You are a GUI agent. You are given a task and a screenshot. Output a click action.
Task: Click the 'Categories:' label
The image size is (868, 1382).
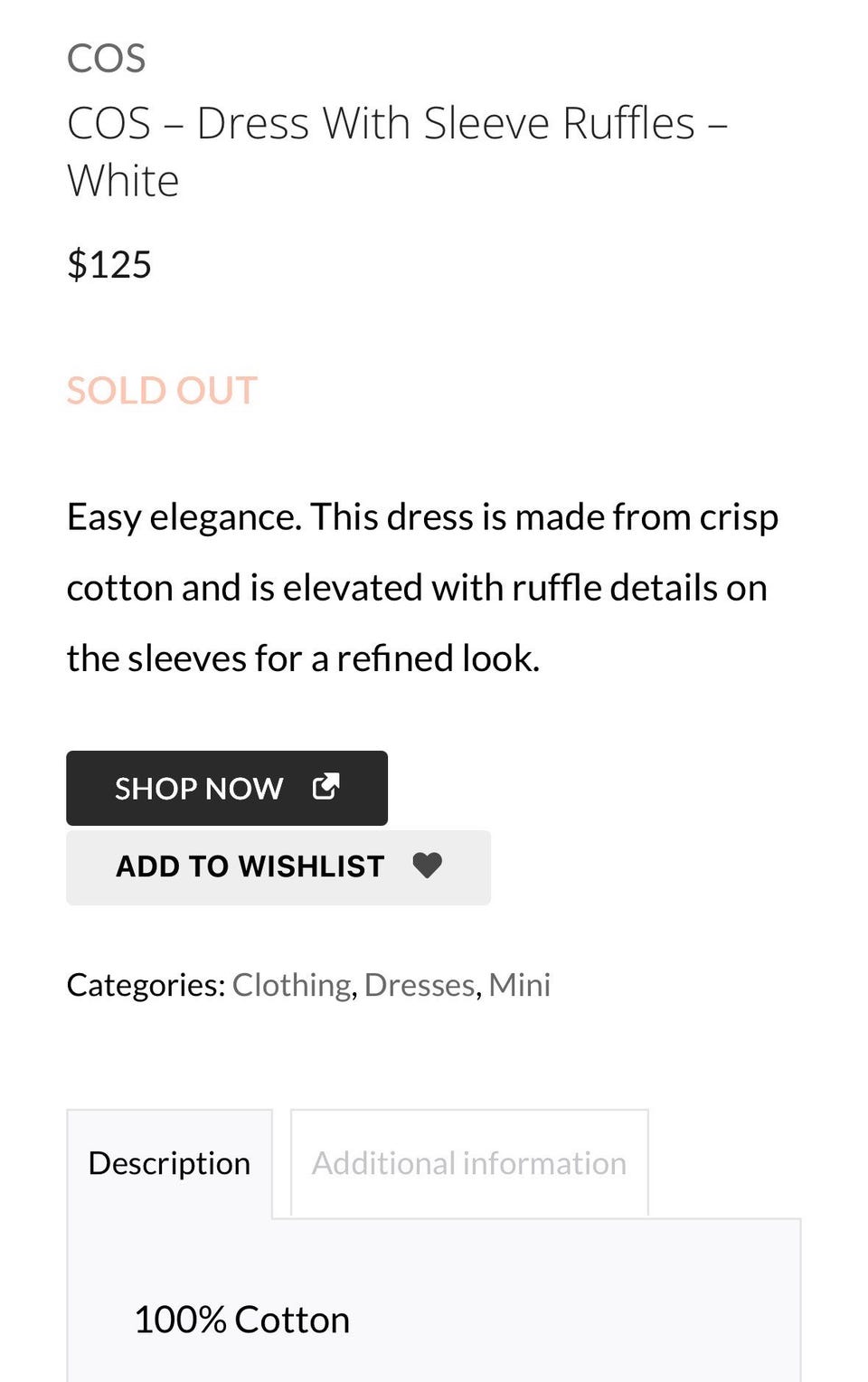tap(146, 985)
